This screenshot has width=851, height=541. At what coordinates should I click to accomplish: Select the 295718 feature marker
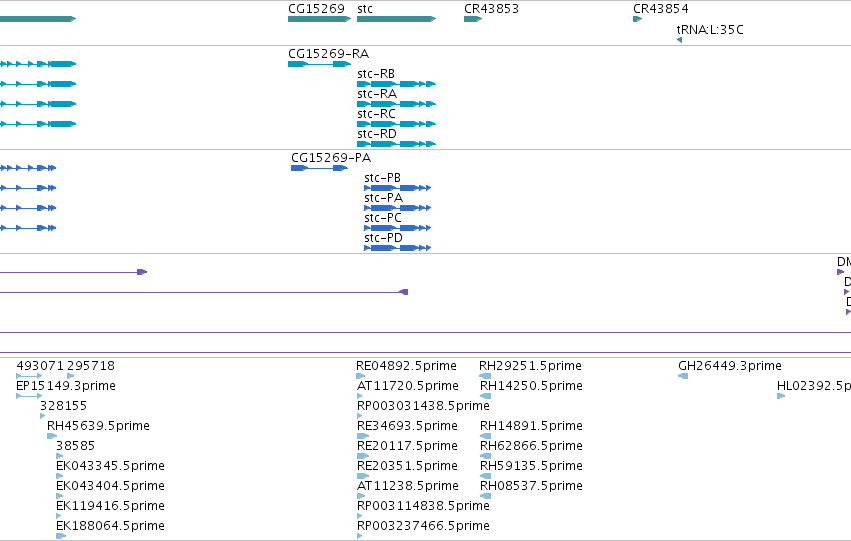(x=70, y=376)
